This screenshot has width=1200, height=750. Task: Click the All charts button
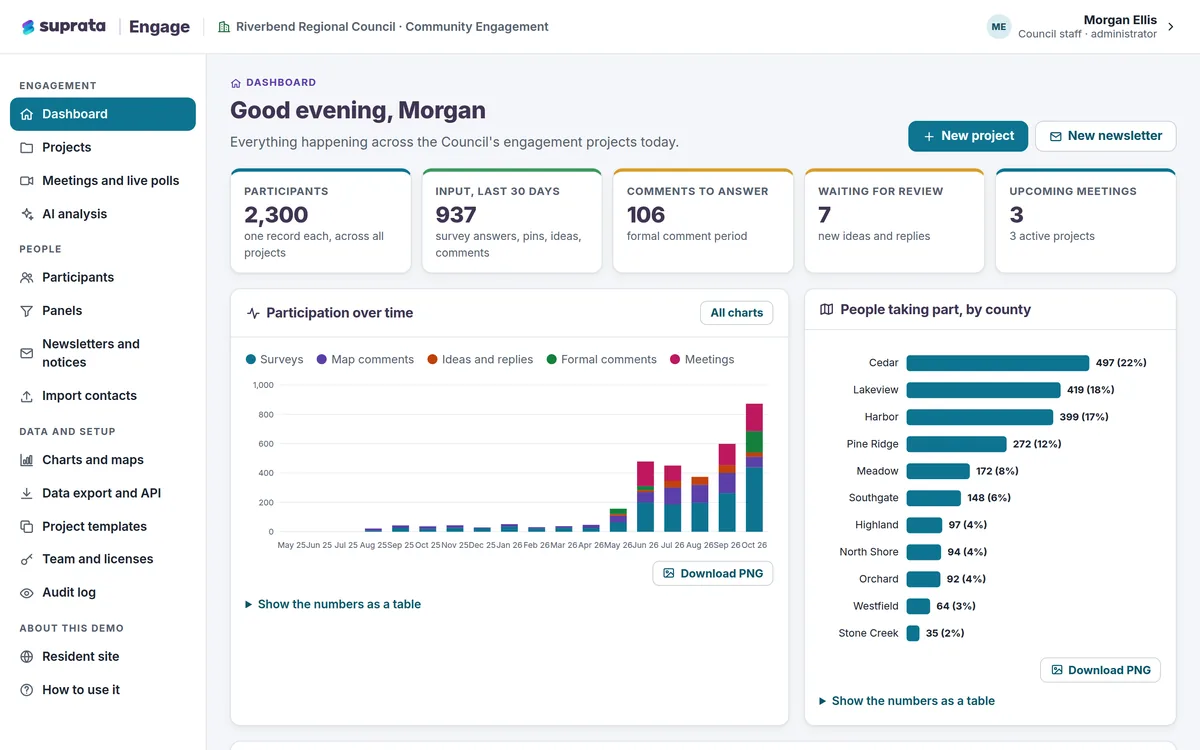tap(737, 313)
